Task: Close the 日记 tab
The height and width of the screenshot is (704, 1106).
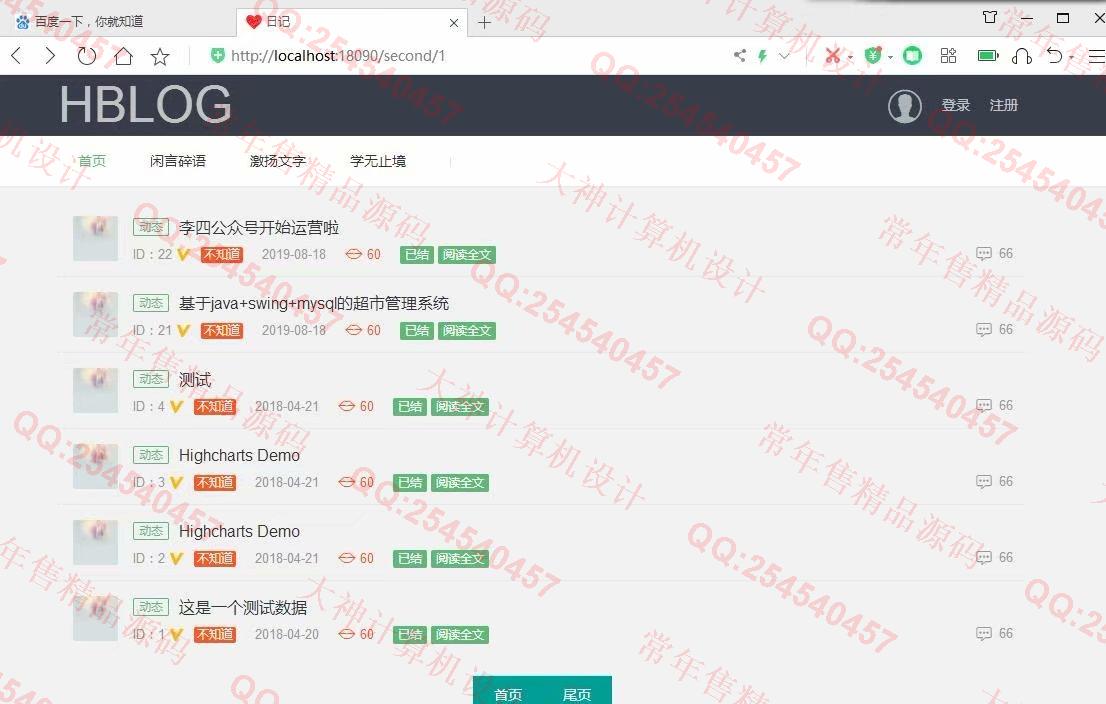Action: [x=454, y=23]
